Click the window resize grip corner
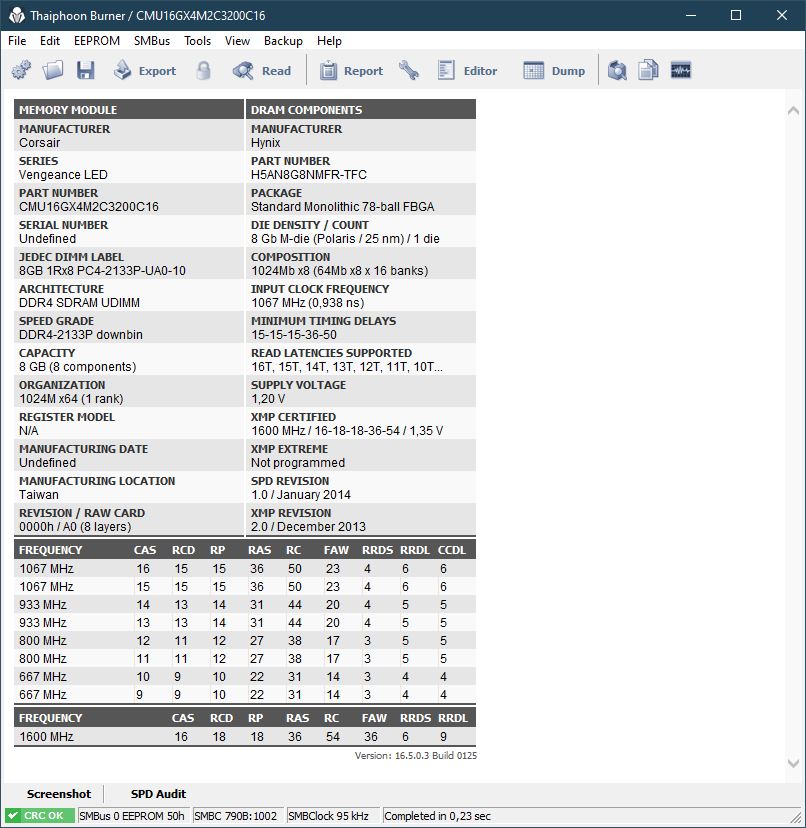Screen dimensions: 806x828 [x=796, y=817]
